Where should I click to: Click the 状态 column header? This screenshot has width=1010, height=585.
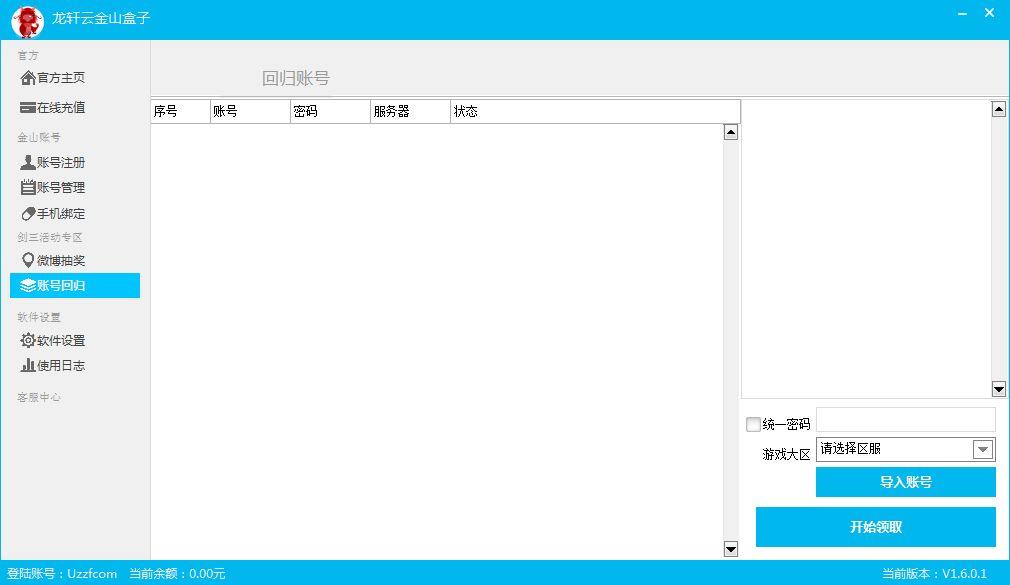(595, 111)
